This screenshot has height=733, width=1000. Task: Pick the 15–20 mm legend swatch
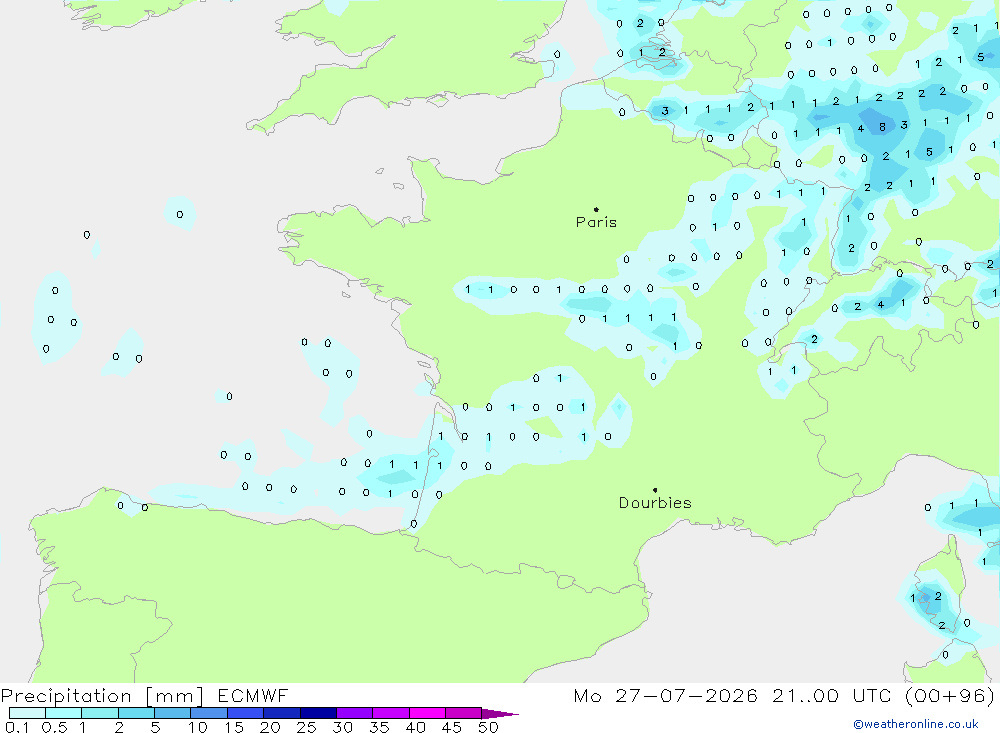[x=246, y=713]
